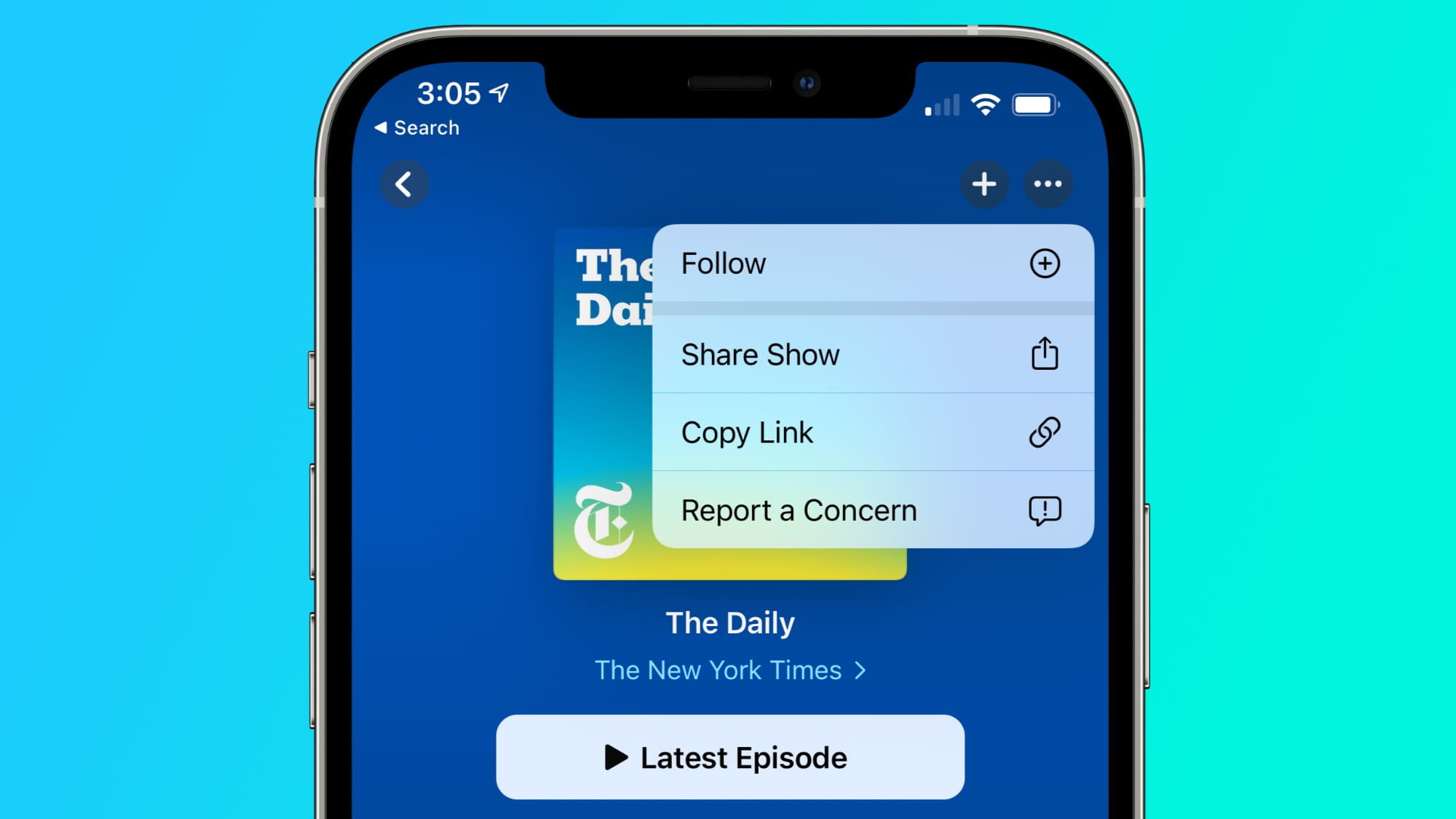Open The New York Times channel link
The width and height of the screenshot is (1456, 819).
point(729,670)
